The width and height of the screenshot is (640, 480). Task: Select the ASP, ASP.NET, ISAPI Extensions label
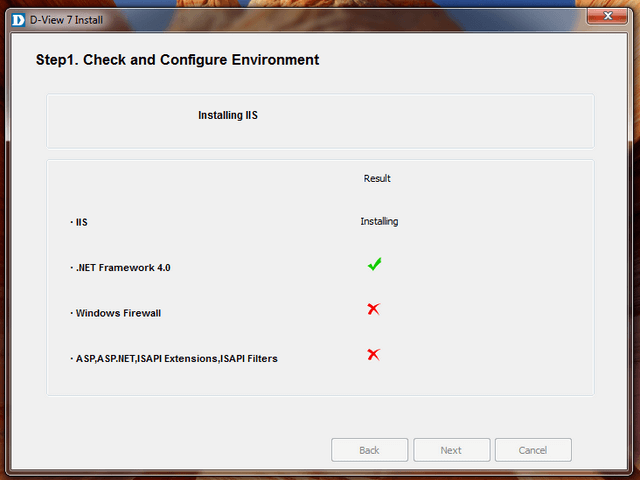click(x=174, y=358)
